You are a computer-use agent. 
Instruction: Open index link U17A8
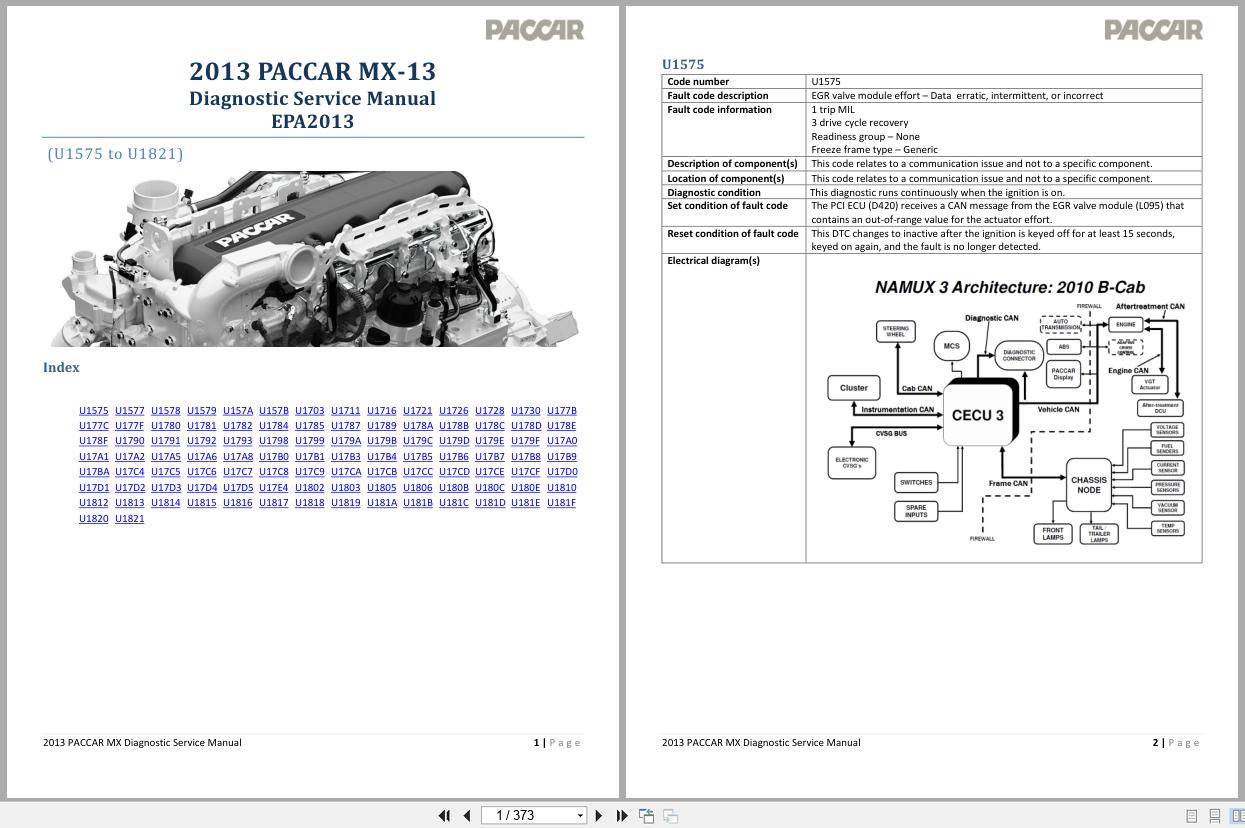(x=238, y=456)
